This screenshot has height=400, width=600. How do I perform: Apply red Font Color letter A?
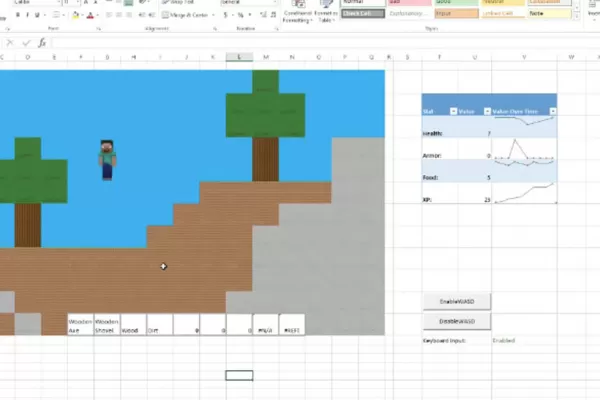[x=90, y=15]
